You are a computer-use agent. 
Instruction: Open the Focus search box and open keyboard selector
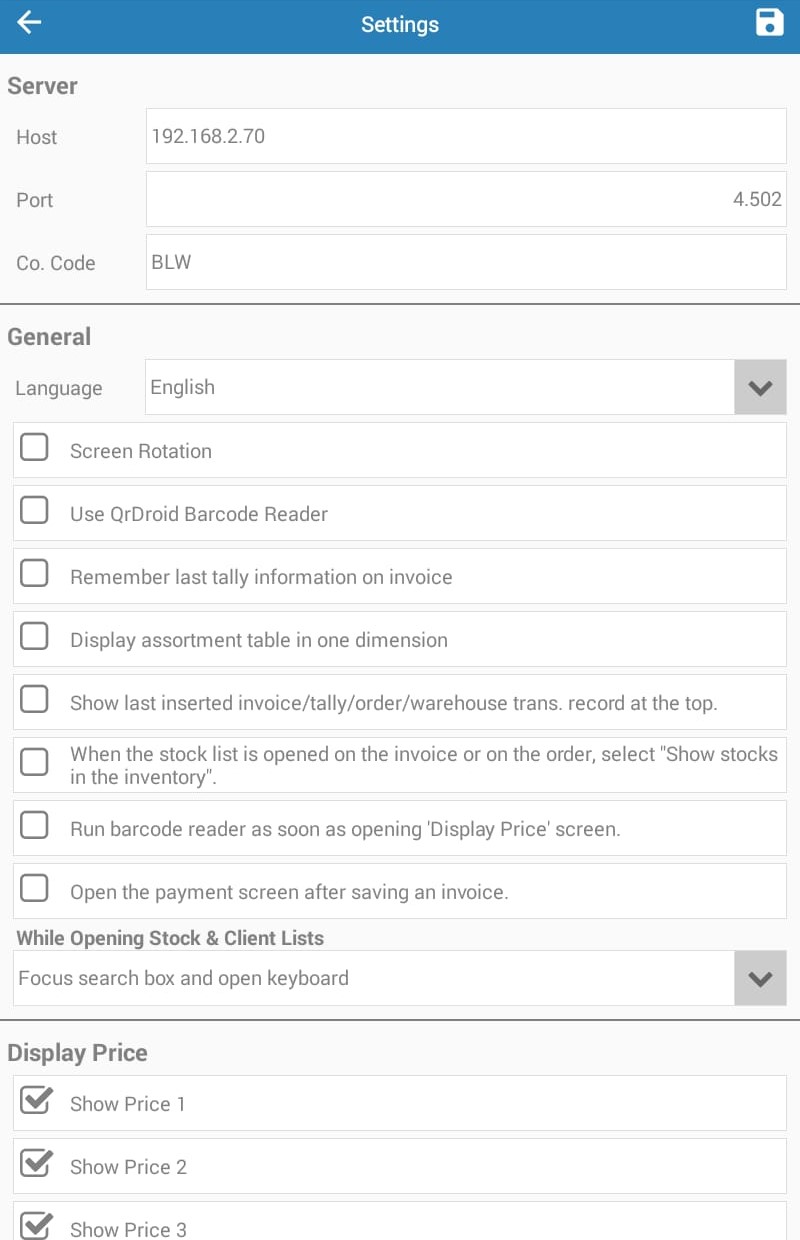(x=400, y=978)
